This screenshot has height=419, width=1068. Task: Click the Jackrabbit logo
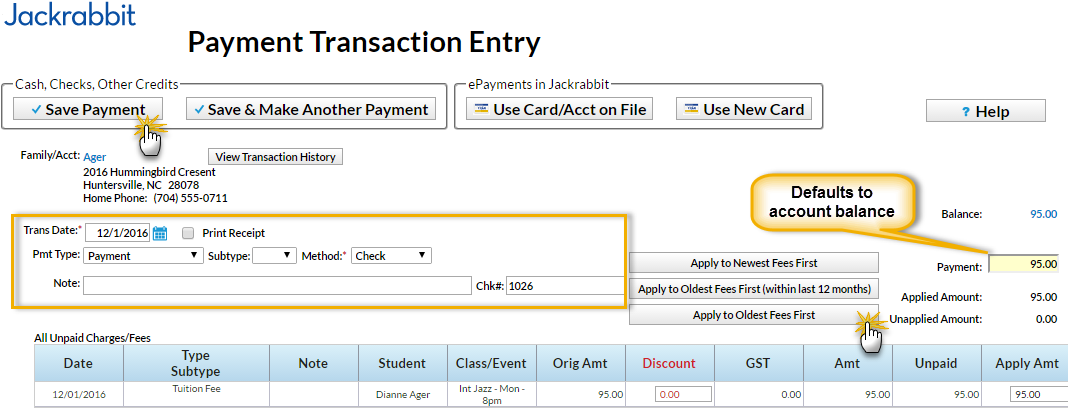70,15
